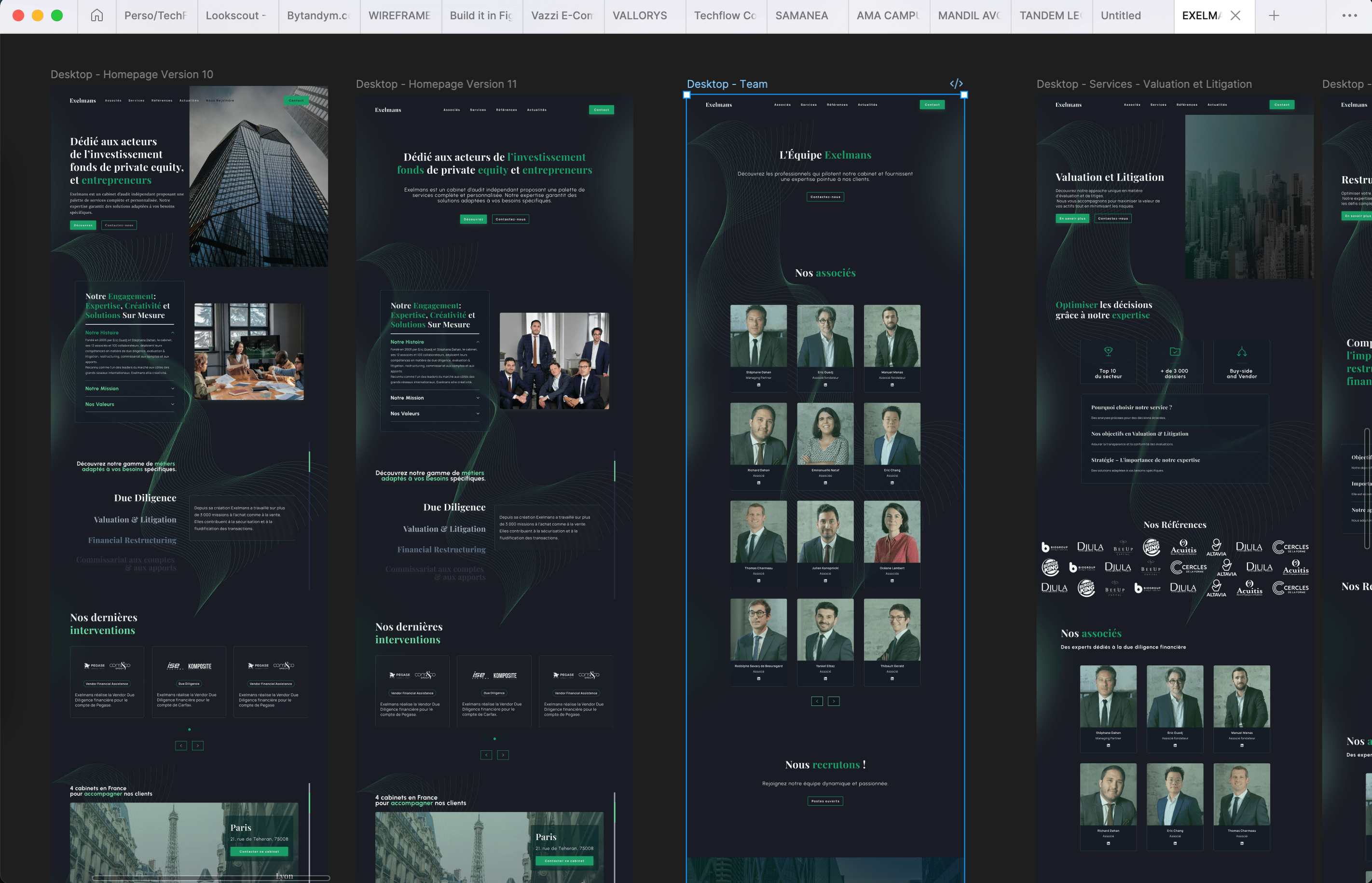The height and width of the screenshot is (883, 1372).
Task: Click green Contact button in Team frame header
Action: [932, 104]
